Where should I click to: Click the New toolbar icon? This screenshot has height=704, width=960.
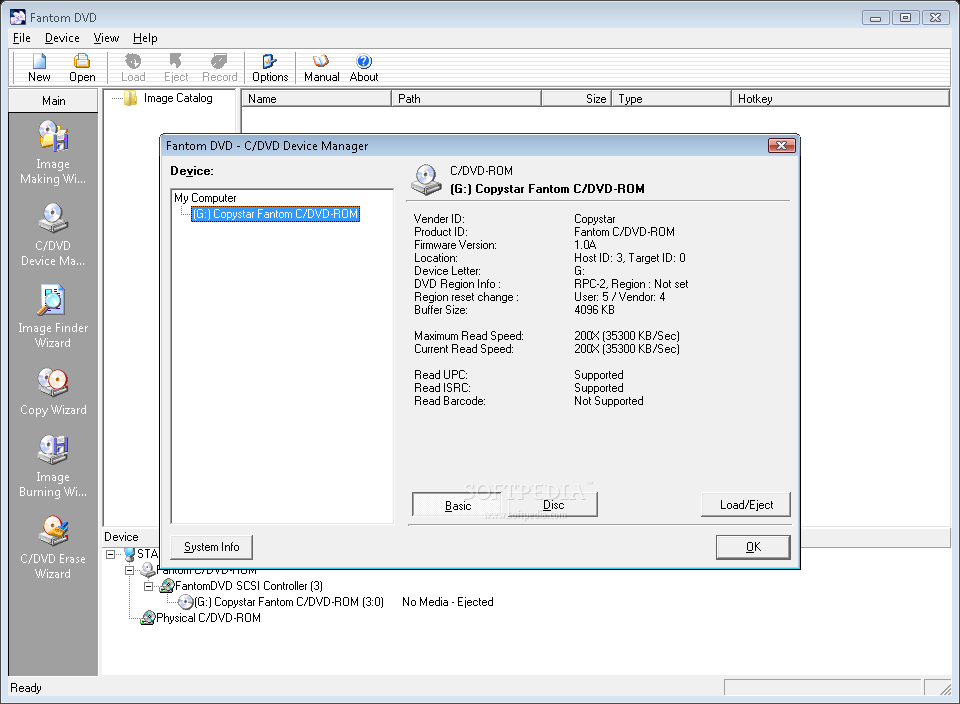click(39, 61)
